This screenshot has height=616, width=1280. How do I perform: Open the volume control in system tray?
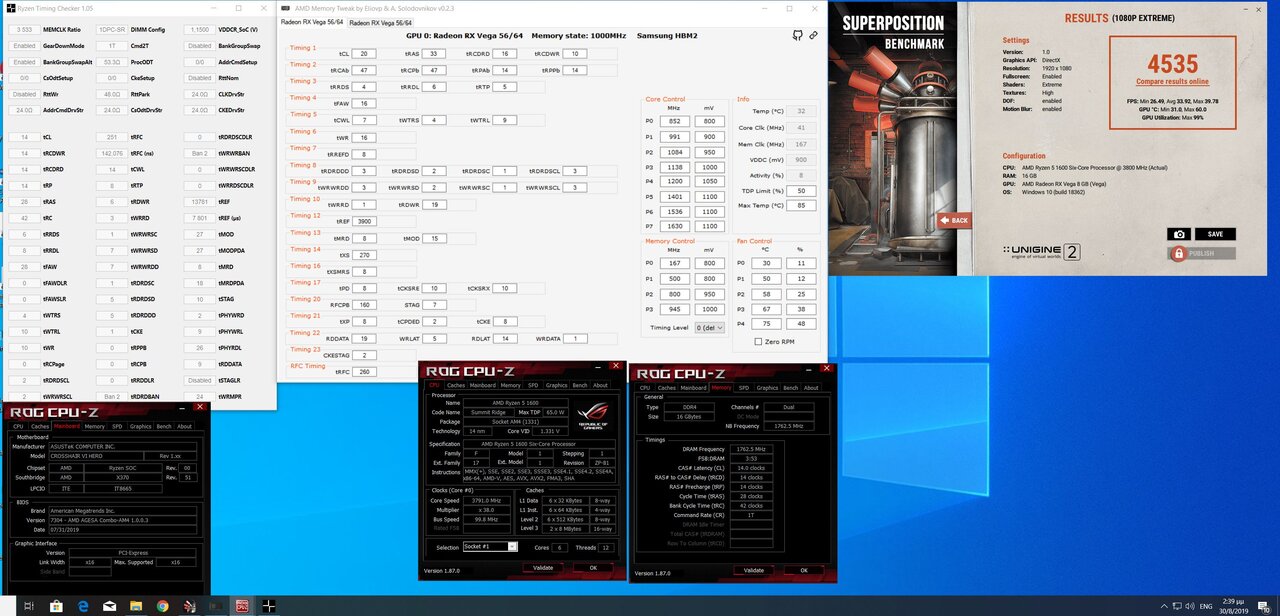(x=1191, y=606)
